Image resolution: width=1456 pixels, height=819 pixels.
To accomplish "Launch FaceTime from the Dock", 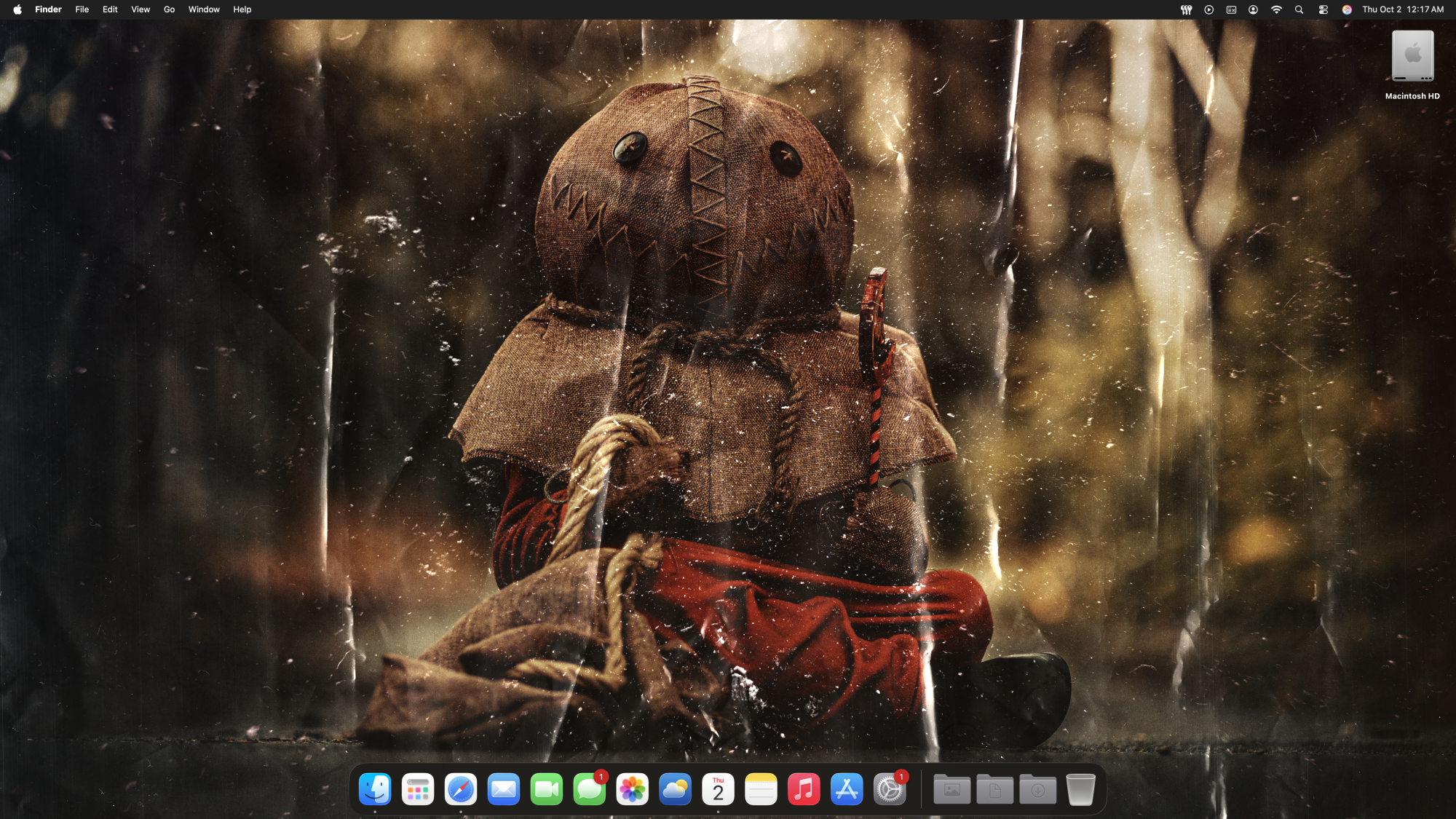I will pyautogui.click(x=547, y=789).
